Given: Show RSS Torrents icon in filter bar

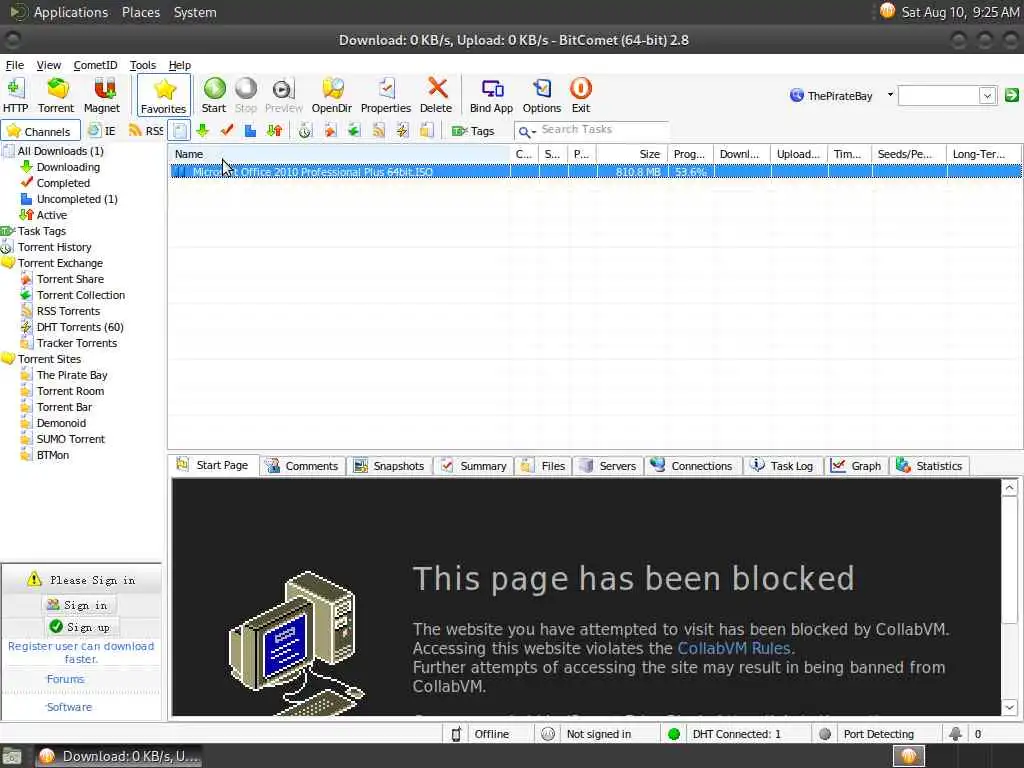Looking at the screenshot, I should [378, 131].
